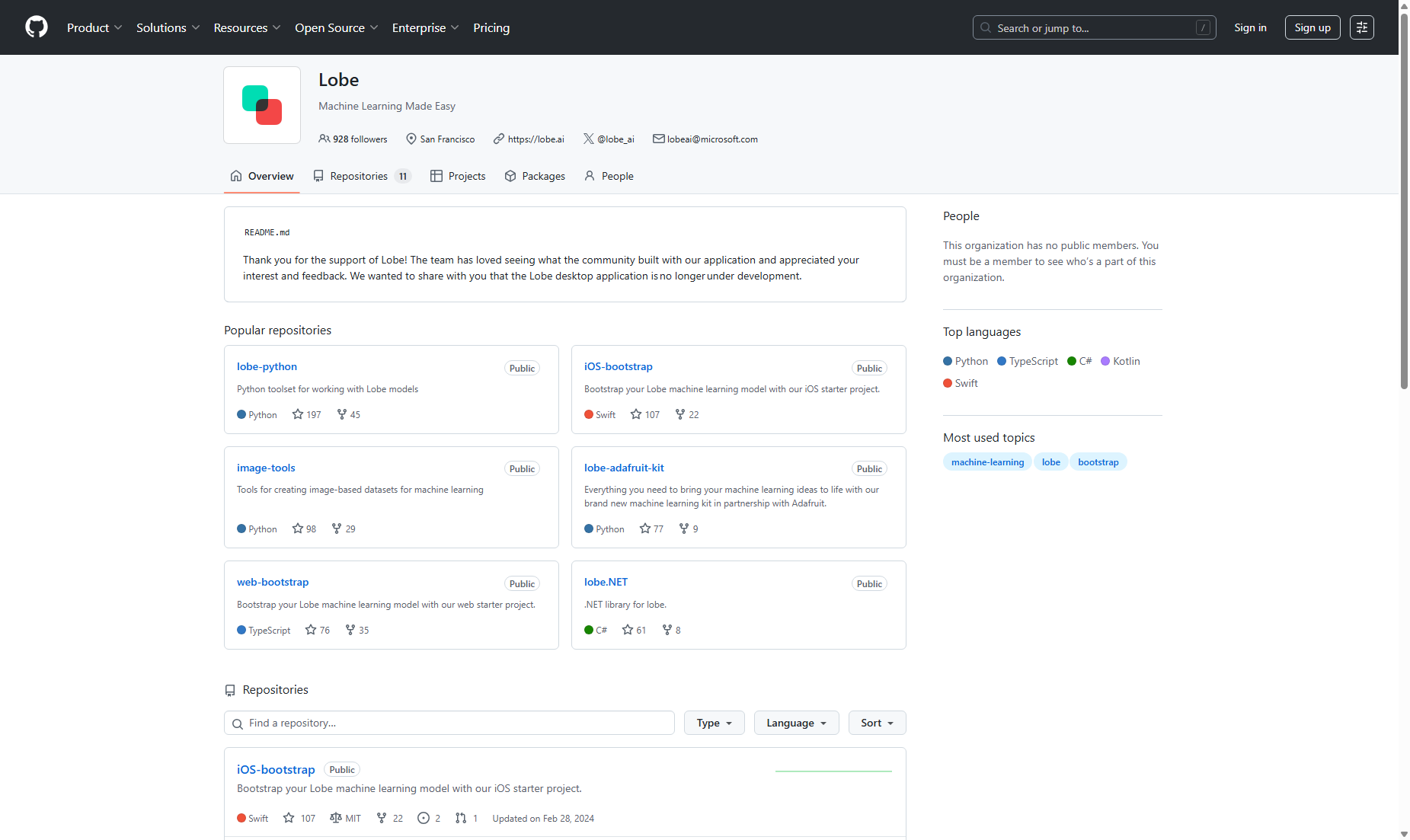Click the pull request icon showing 1

point(461,818)
